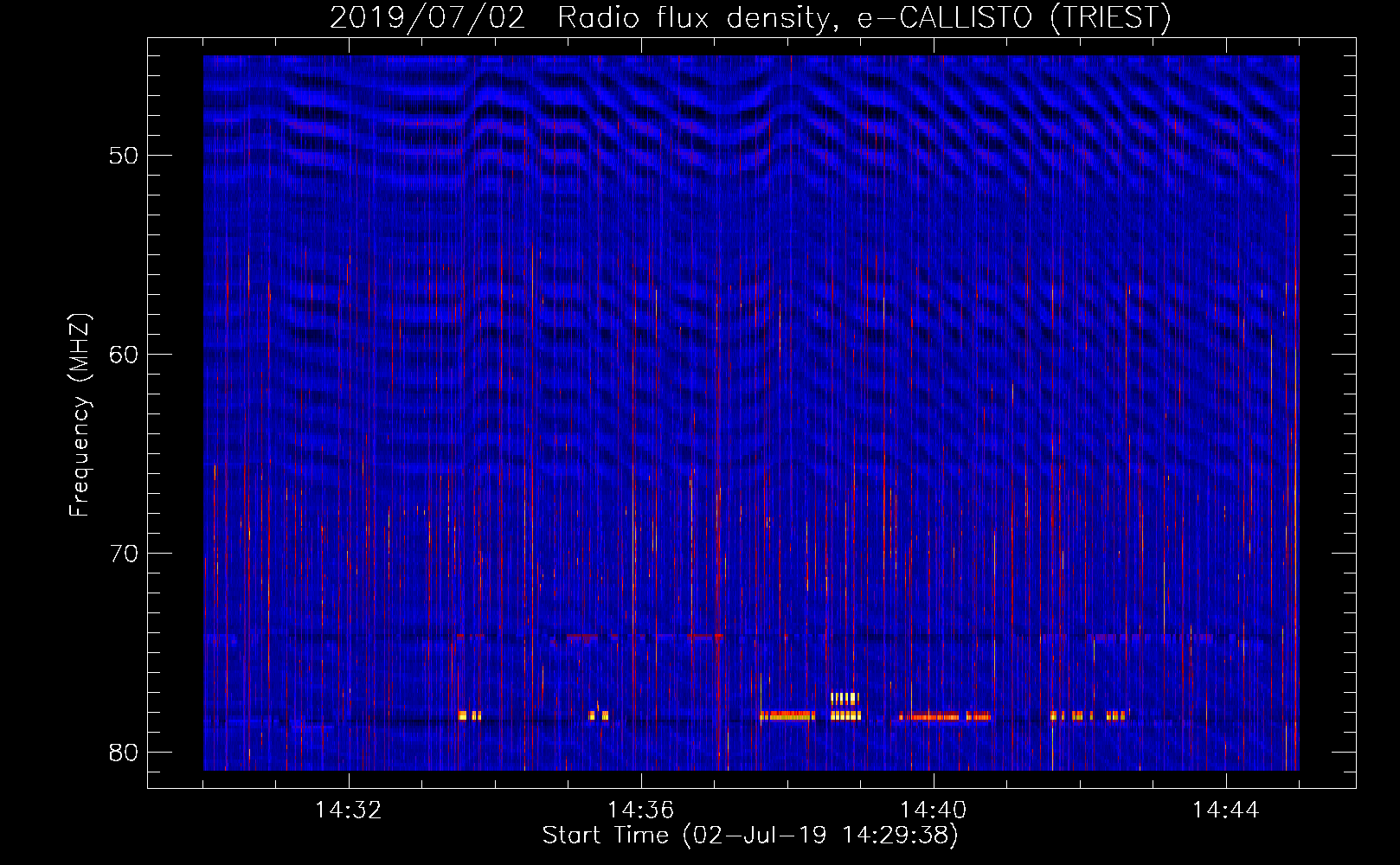Select the Frequency (MHZ) axis label
The width and height of the screenshot is (1400, 865).
point(80,415)
